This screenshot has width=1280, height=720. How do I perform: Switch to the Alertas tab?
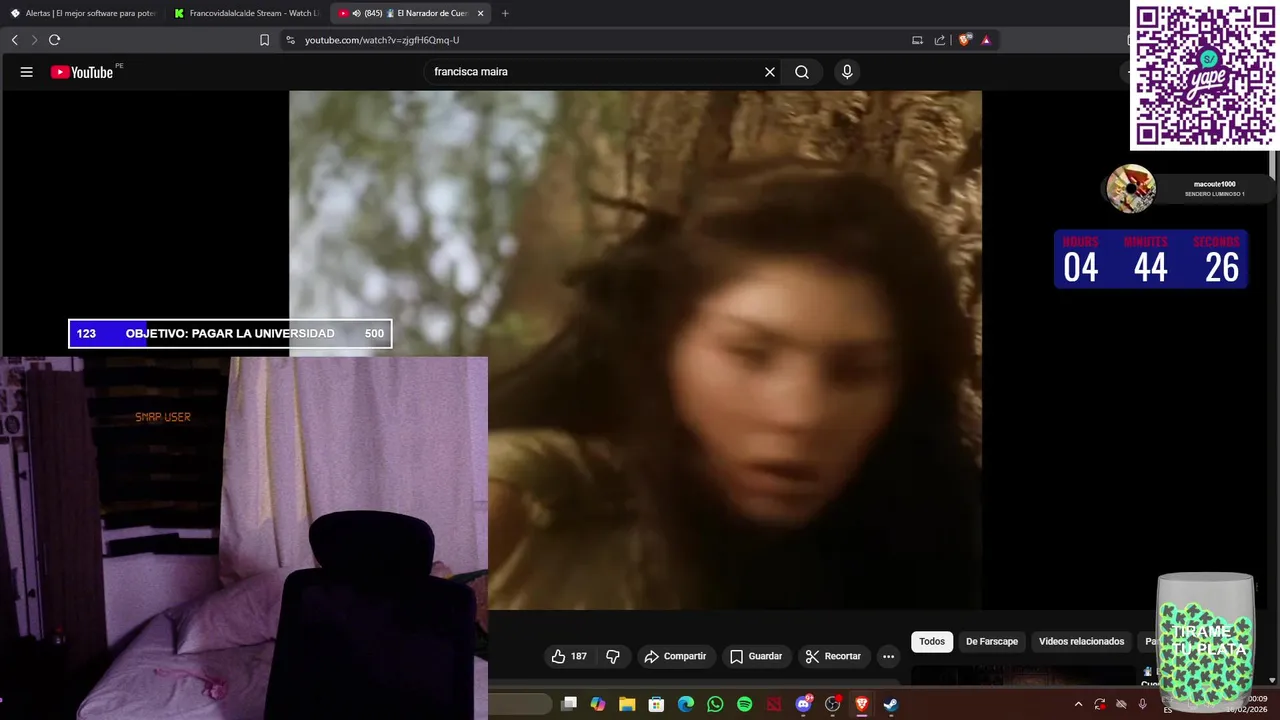coord(83,13)
